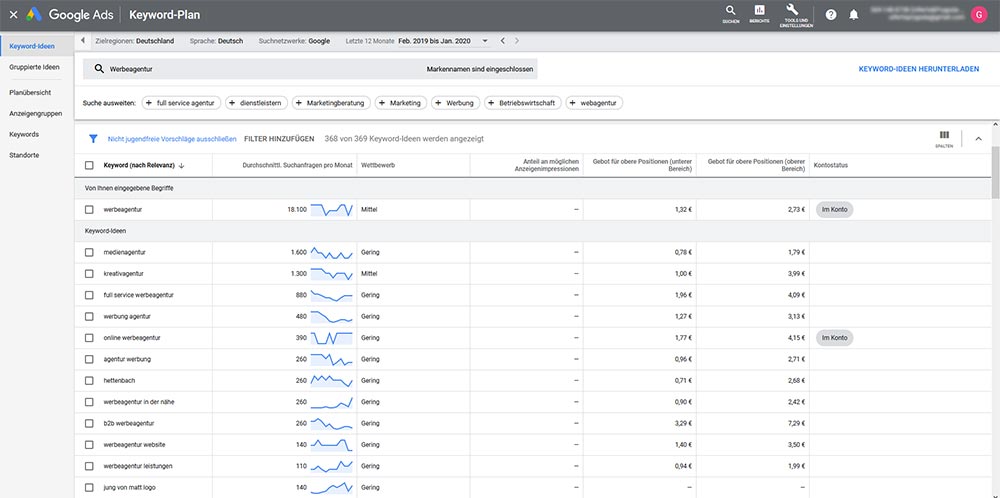1000x498 pixels.
Task: Open the date range dropdown arrow
Action: [485, 41]
